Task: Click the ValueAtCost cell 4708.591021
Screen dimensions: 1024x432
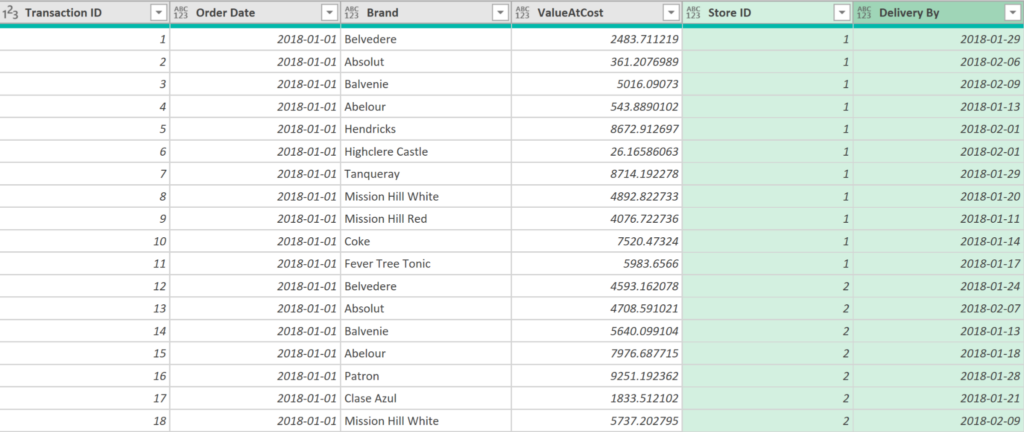Action: [597, 308]
